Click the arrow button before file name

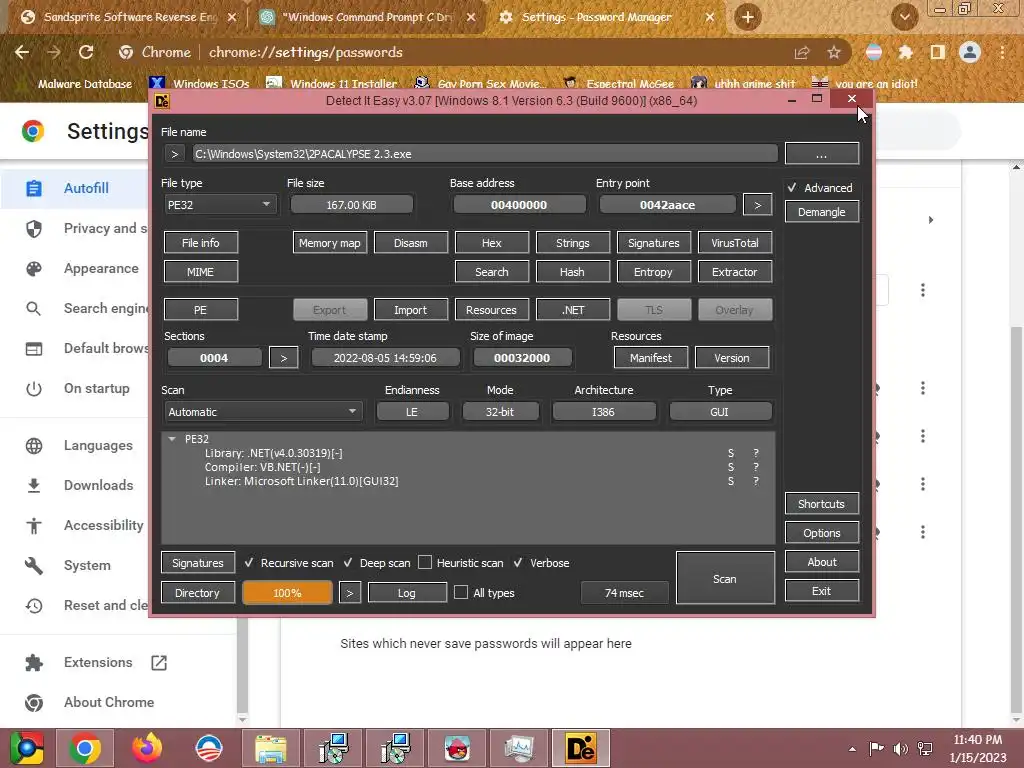coord(174,154)
